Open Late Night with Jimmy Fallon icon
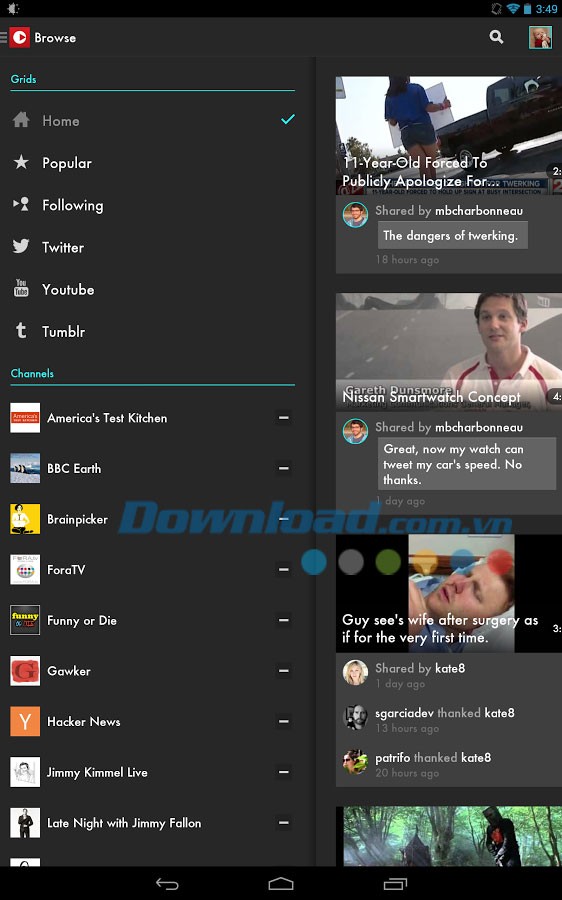Viewport: 562px width, 900px height. tap(25, 823)
